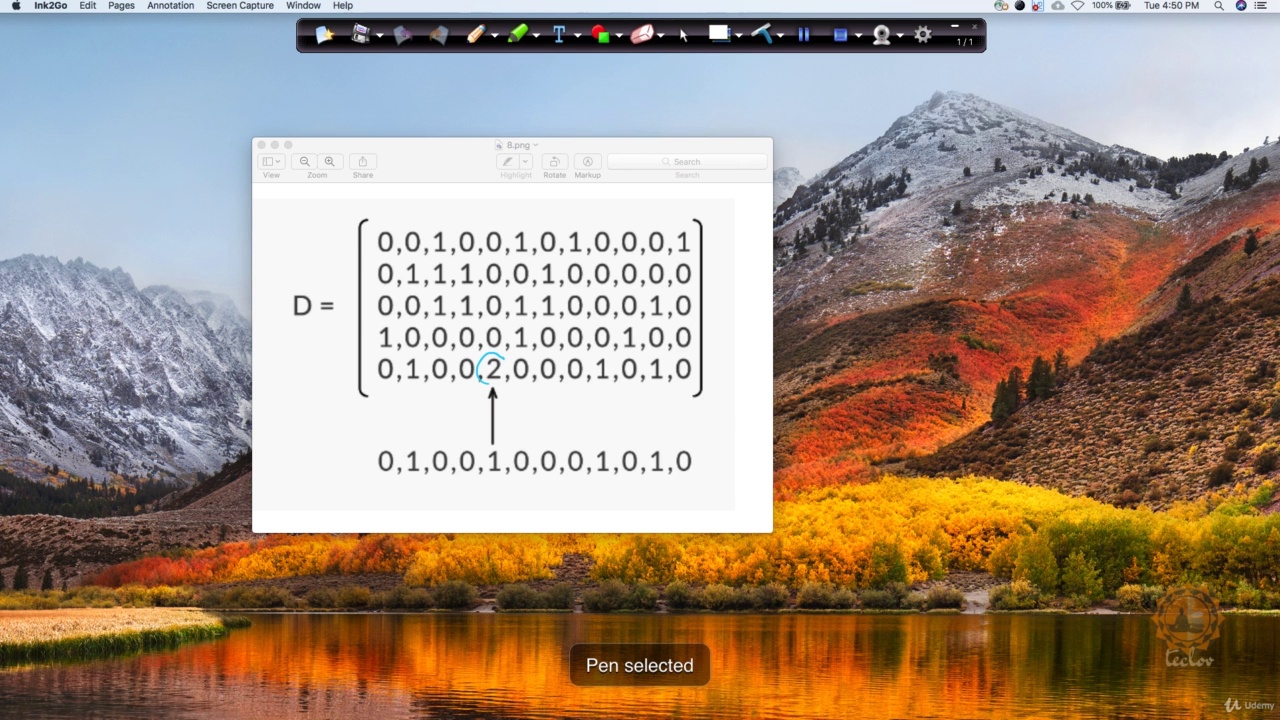
Task: Select the pink eraser tool
Action: (641, 35)
